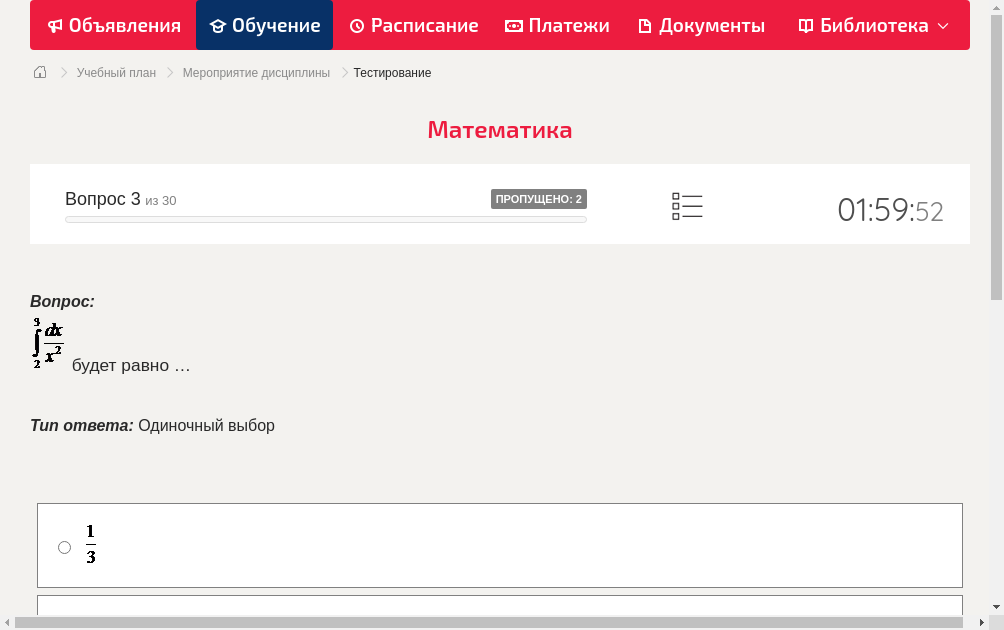1004x630 pixels.
Task: Click the home icon in the breadcrumb
Action: point(39,72)
